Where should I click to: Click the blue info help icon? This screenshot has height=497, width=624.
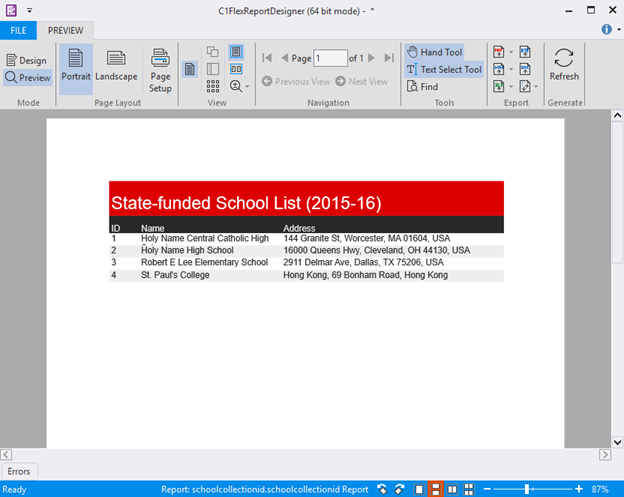click(606, 29)
